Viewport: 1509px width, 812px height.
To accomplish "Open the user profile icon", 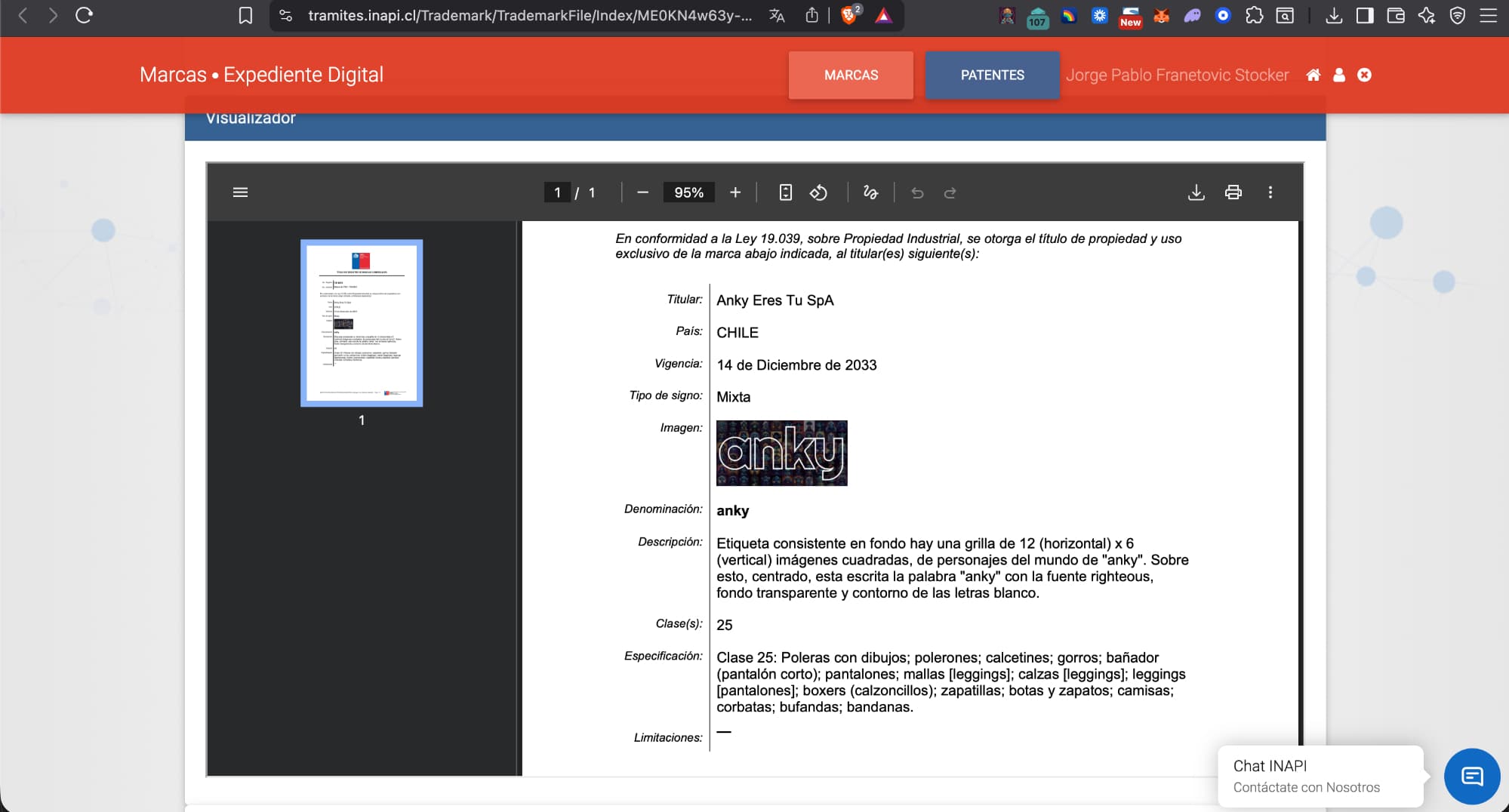I will pyautogui.click(x=1339, y=75).
